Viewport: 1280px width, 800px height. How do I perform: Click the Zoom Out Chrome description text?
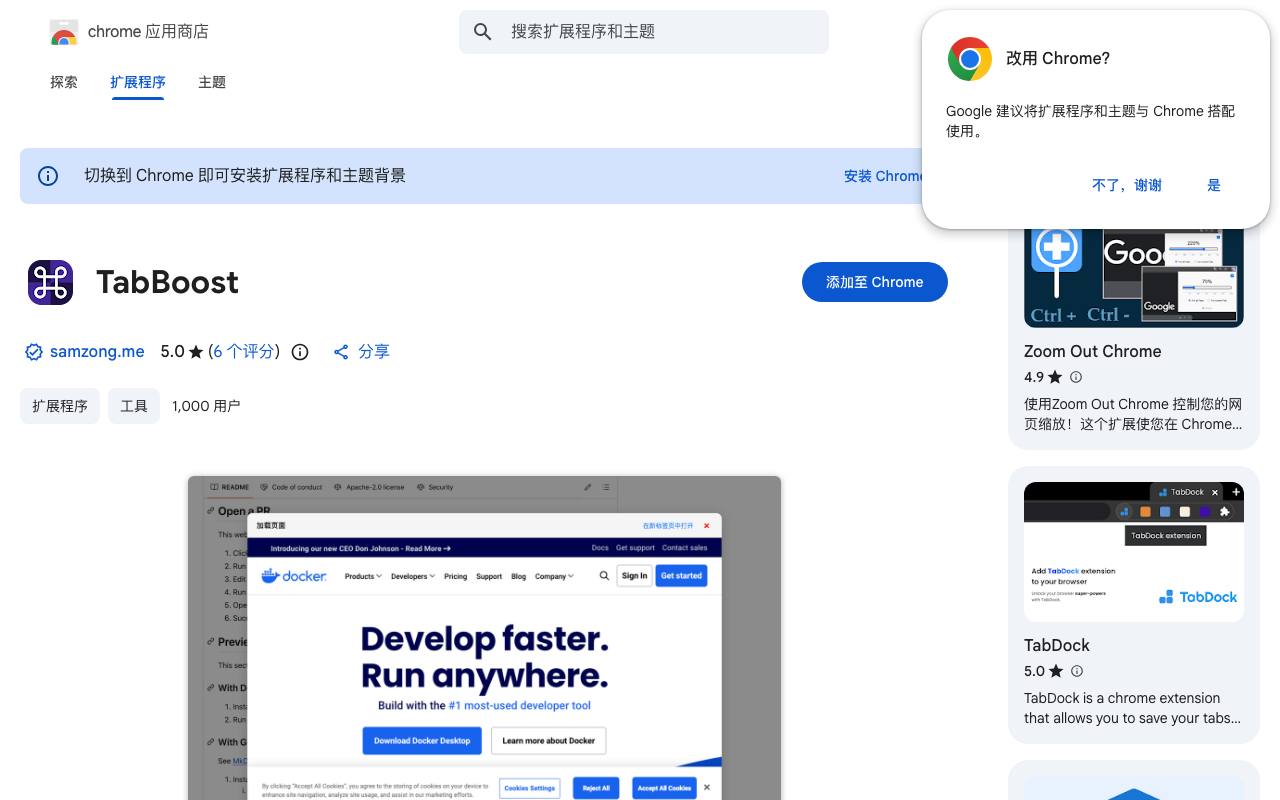(1134, 414)
